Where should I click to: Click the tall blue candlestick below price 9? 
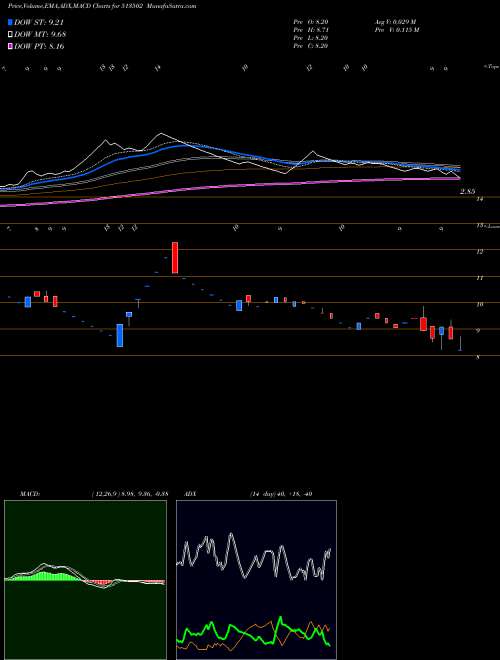pos(120,335)
